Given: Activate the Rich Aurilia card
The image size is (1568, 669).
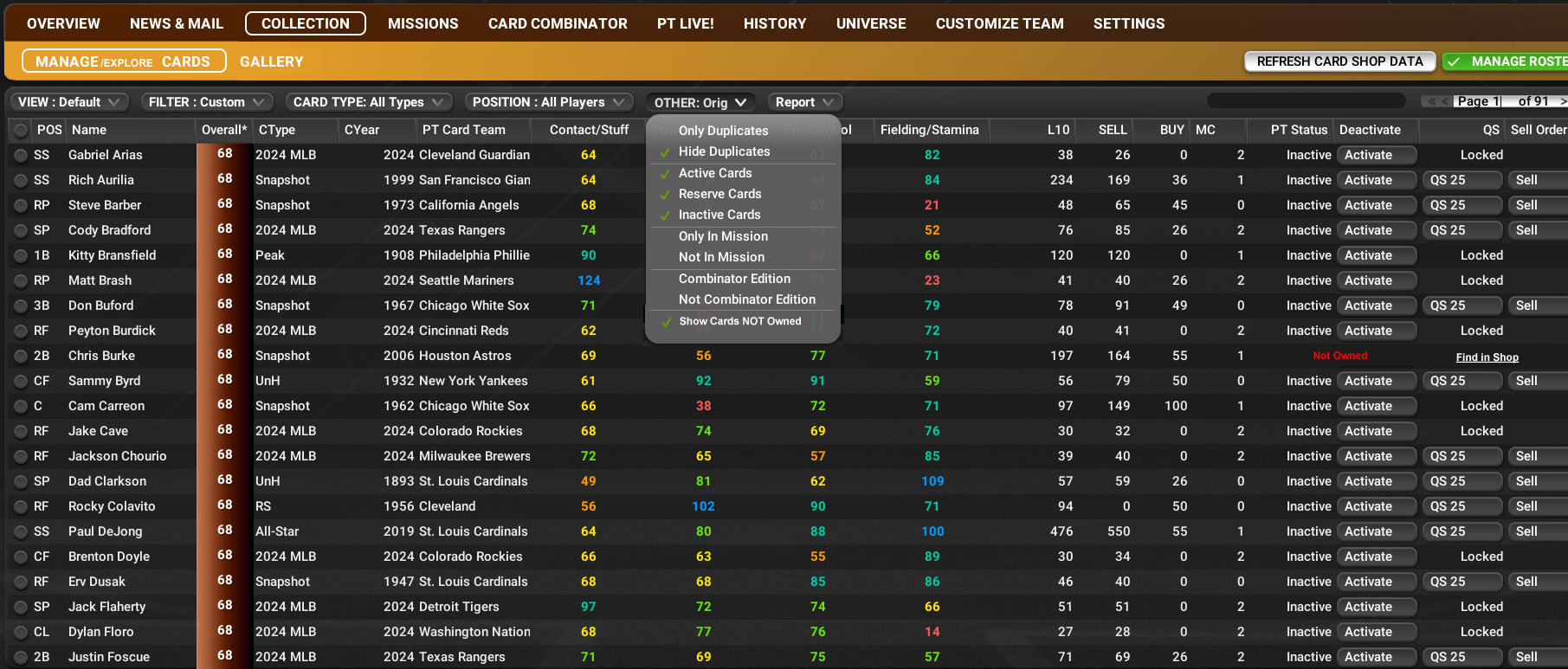Looking at the screenshot, I should 1376,180.
